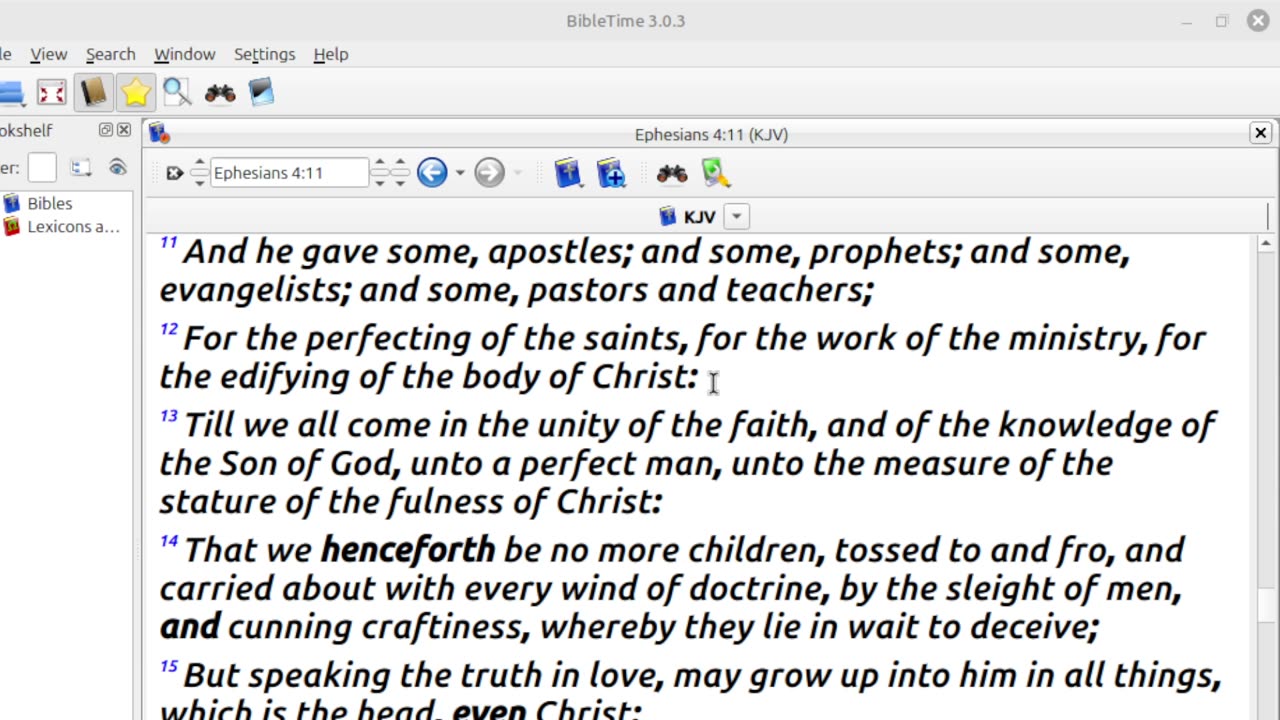Click verse number 12
The height and width of the screenshot is (720, 1280).
168,330
